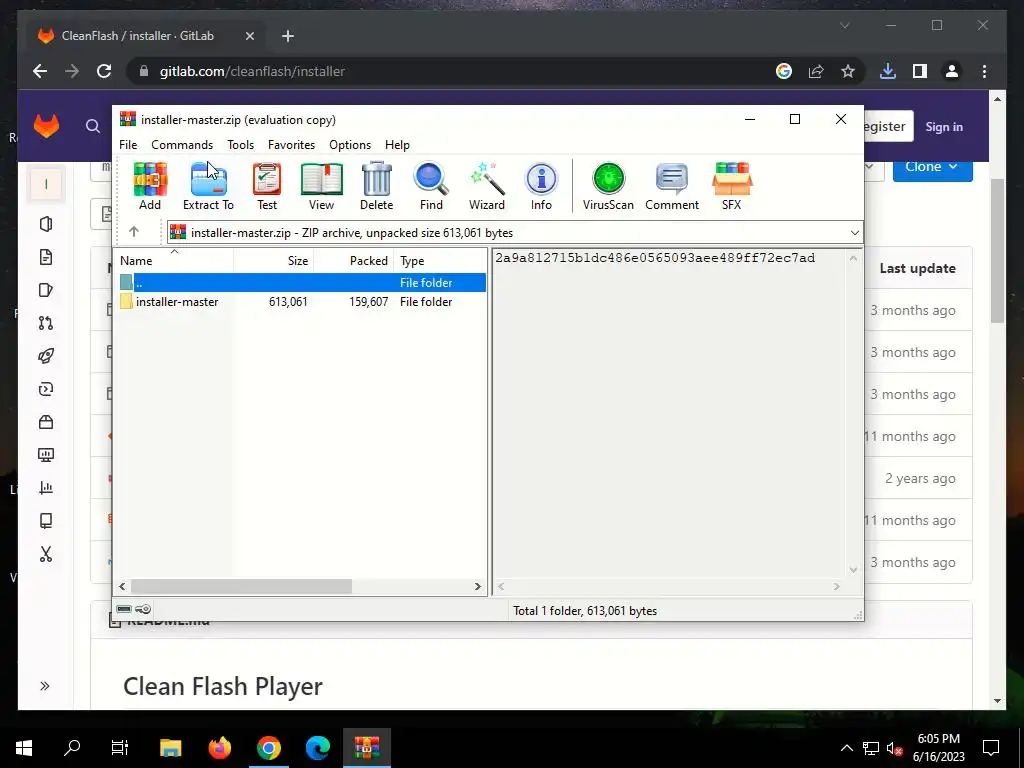Show hidden system tray icons chevron
This screenshot has width=1024, height=768.
coord(846,748)
